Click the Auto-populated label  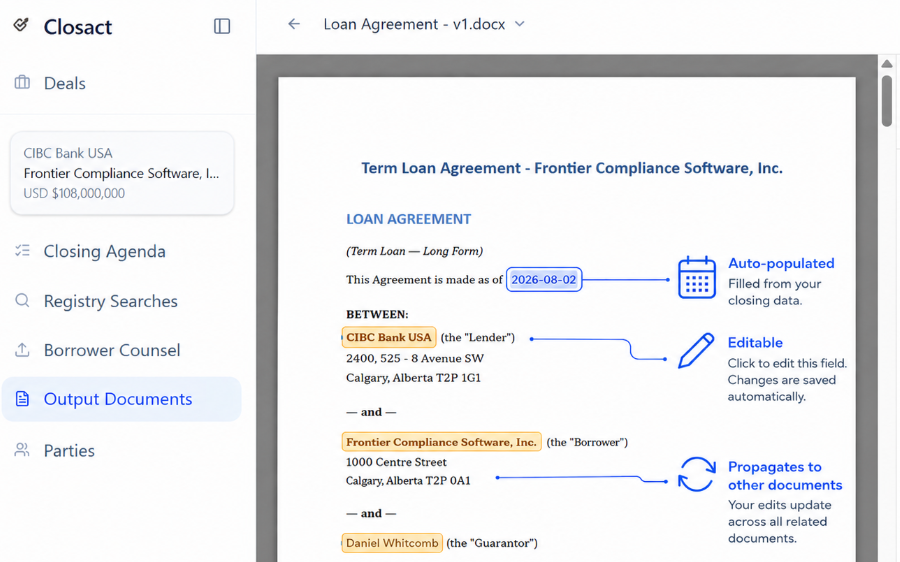point(781,263)
